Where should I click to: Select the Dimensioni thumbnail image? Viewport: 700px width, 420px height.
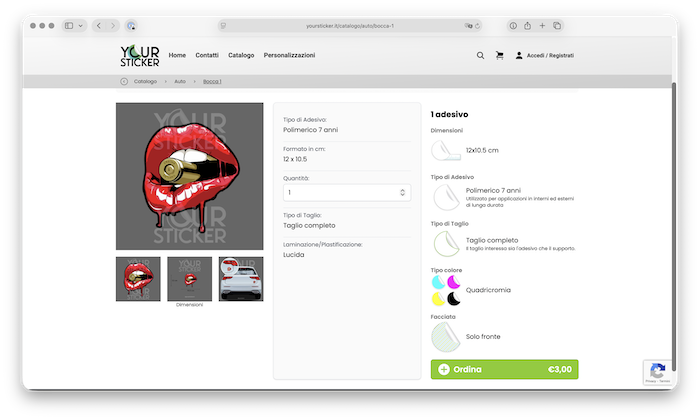pyautogui.click(x=189, y=278)
